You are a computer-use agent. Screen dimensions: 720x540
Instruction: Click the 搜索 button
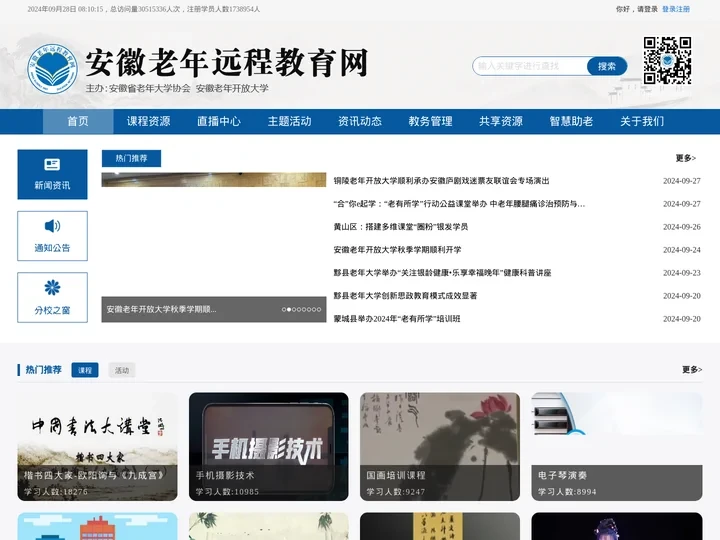pyautogui.click(x=607, y=66)
